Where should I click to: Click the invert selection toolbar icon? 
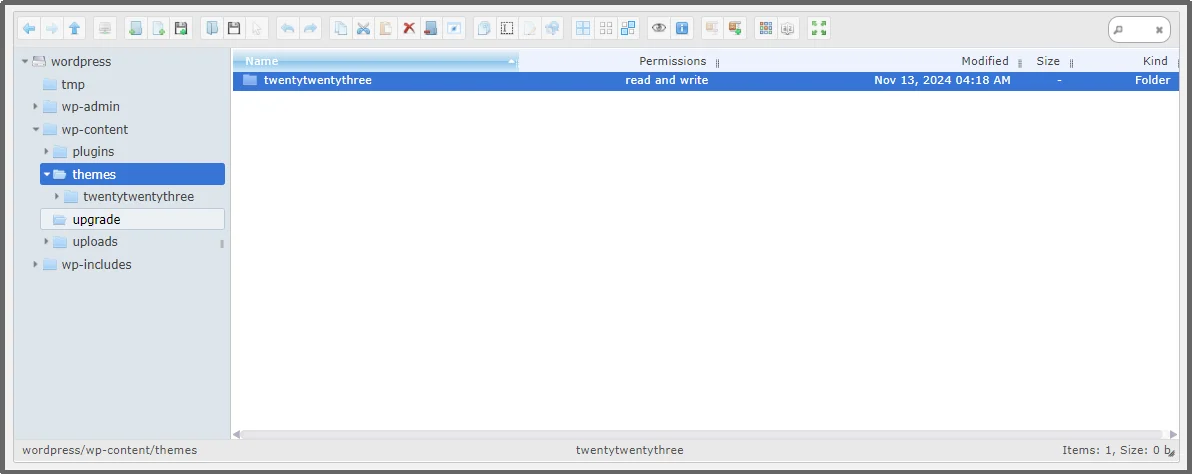point(628,29)
